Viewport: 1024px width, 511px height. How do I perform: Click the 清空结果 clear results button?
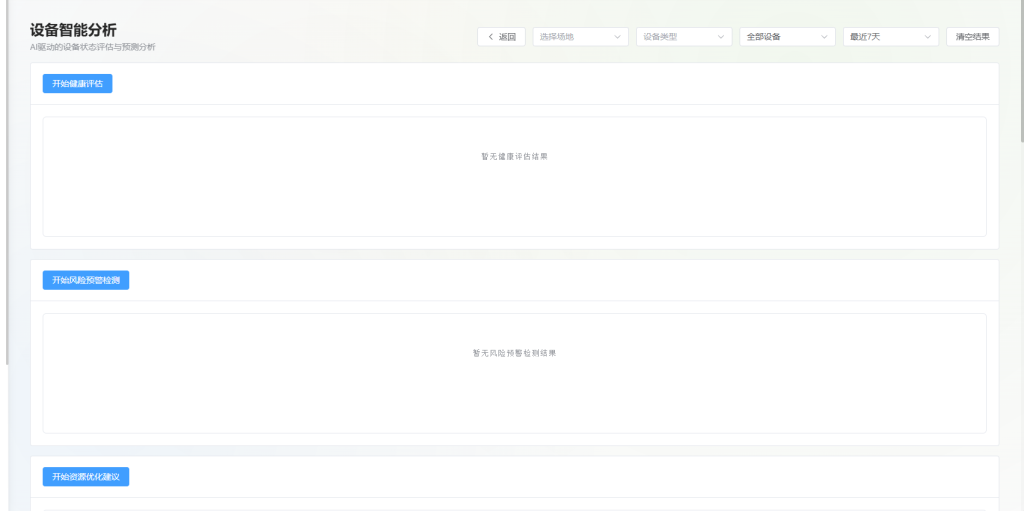click(x=972, y=37)
